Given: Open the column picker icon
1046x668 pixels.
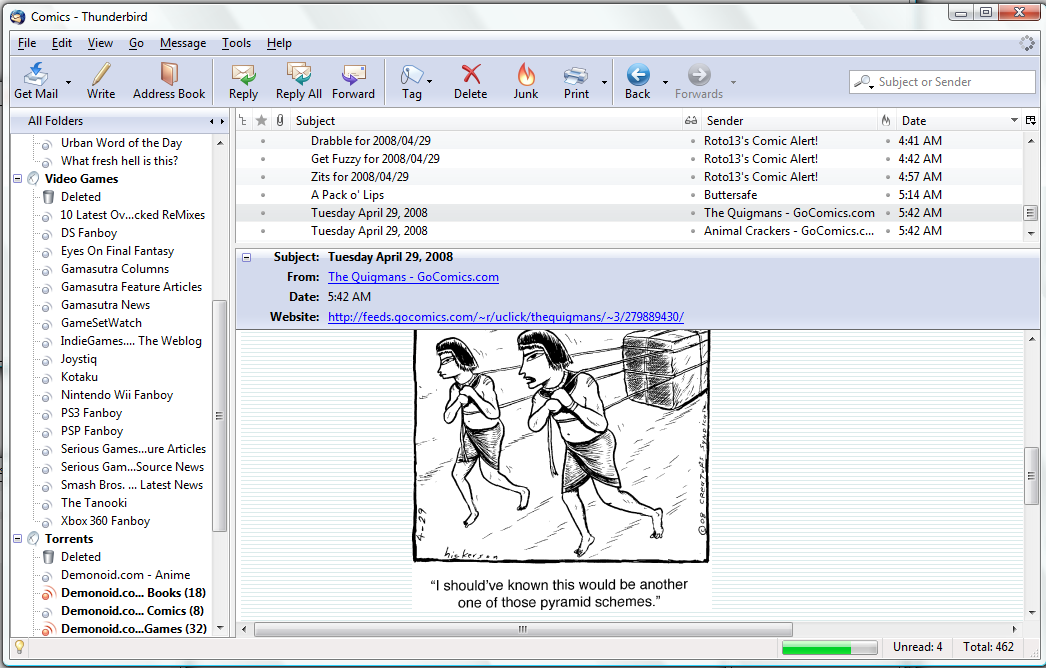Looking at the screenshot, I should [x=1031, y=120].
